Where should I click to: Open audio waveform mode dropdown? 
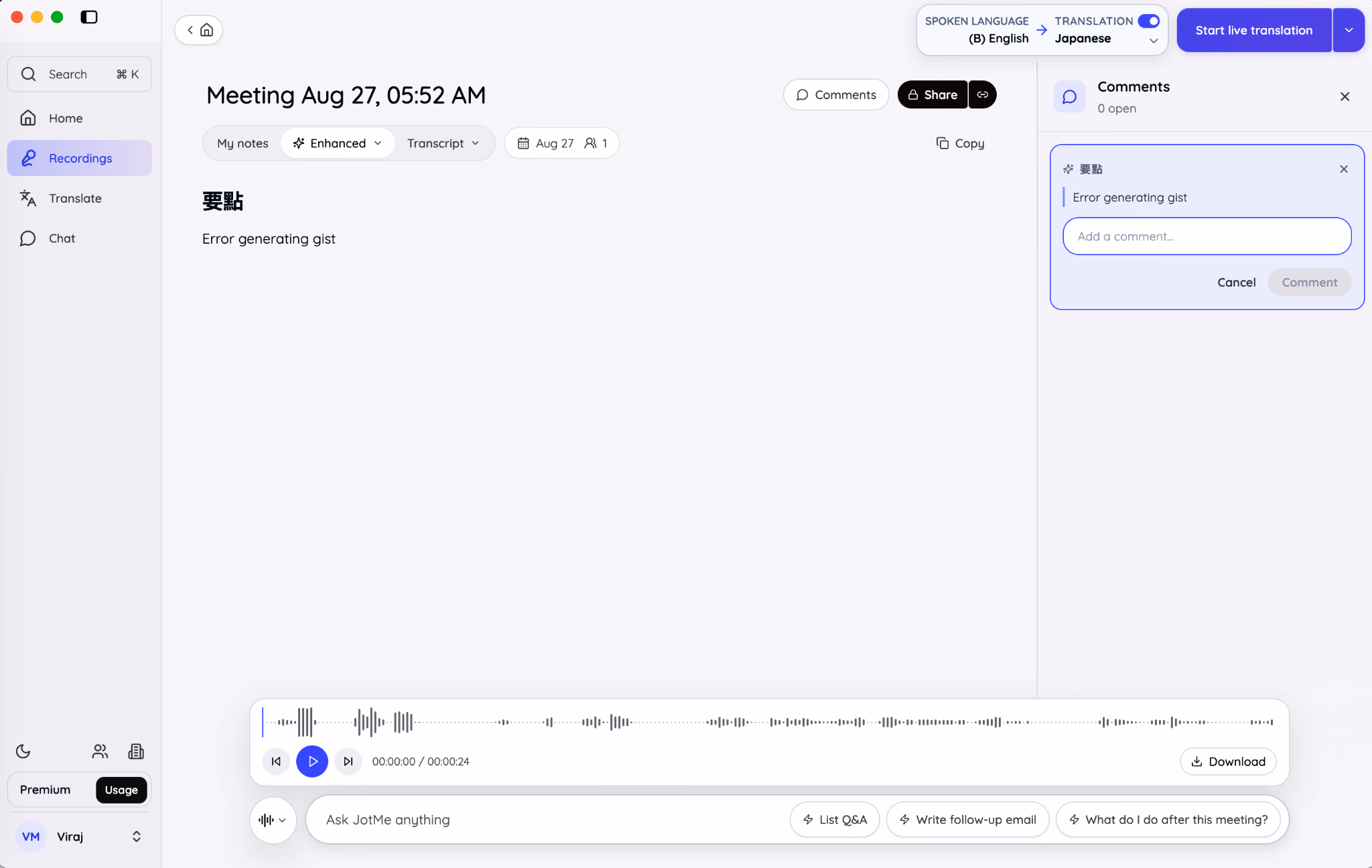pyautogui.click(x=273, y=820)
